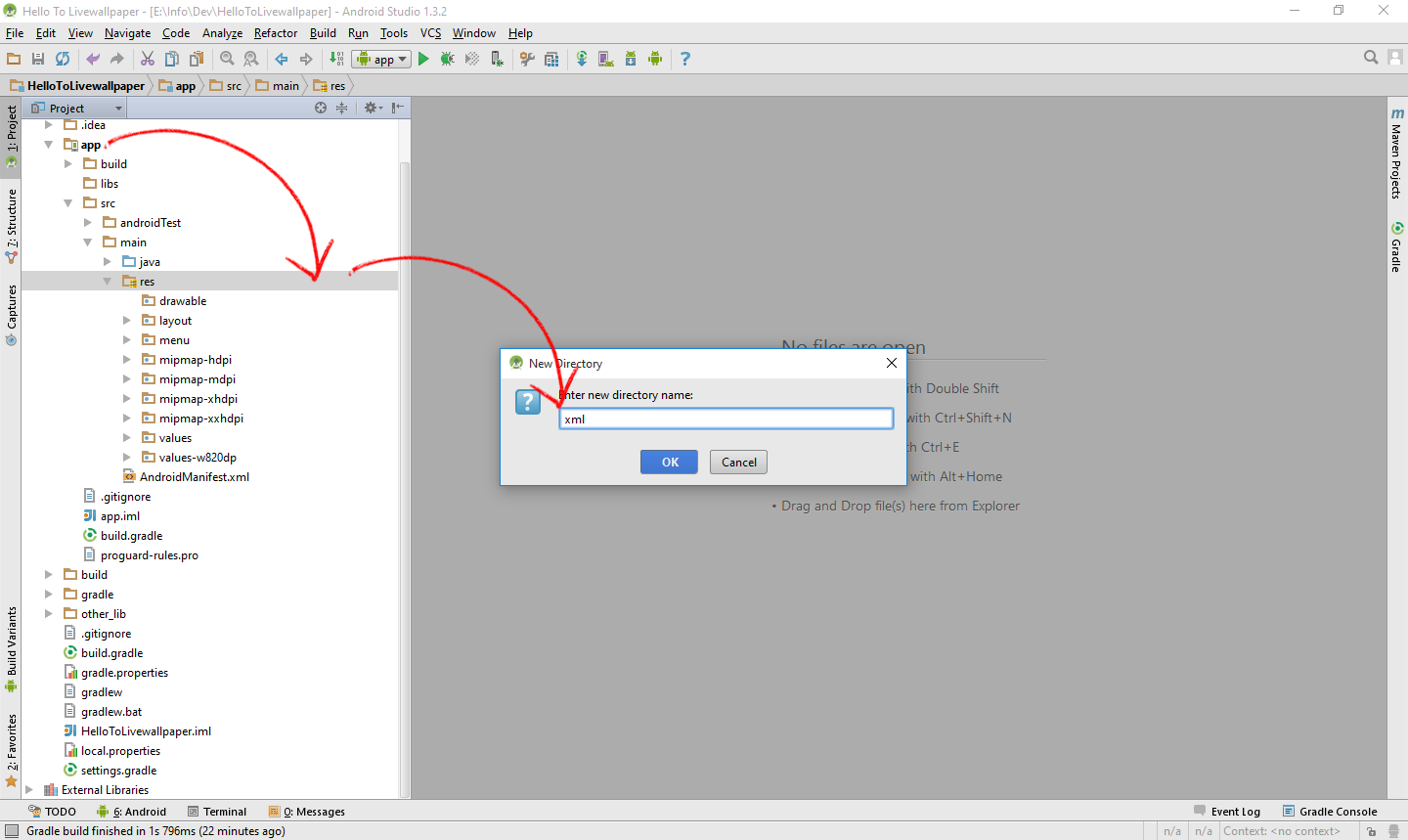Viewport: 1408px width, 840px height.
Task: Click the Make Project build icon
Action: pyautogui.click(x=336, y=59)
